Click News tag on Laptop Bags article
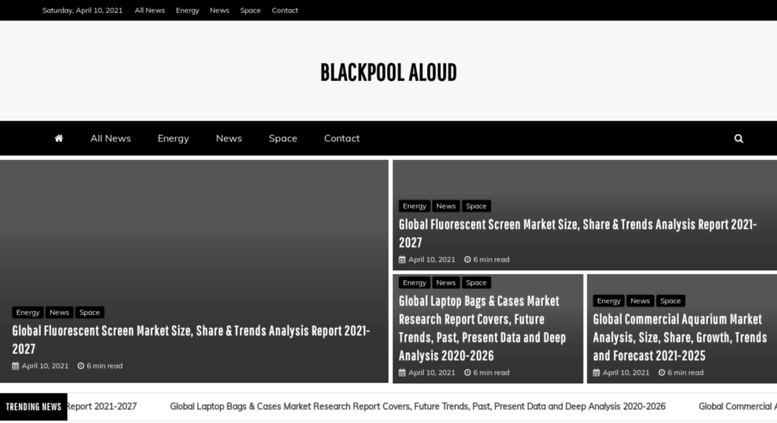Viewport: 777px width, 423px height. pos(445,283)
